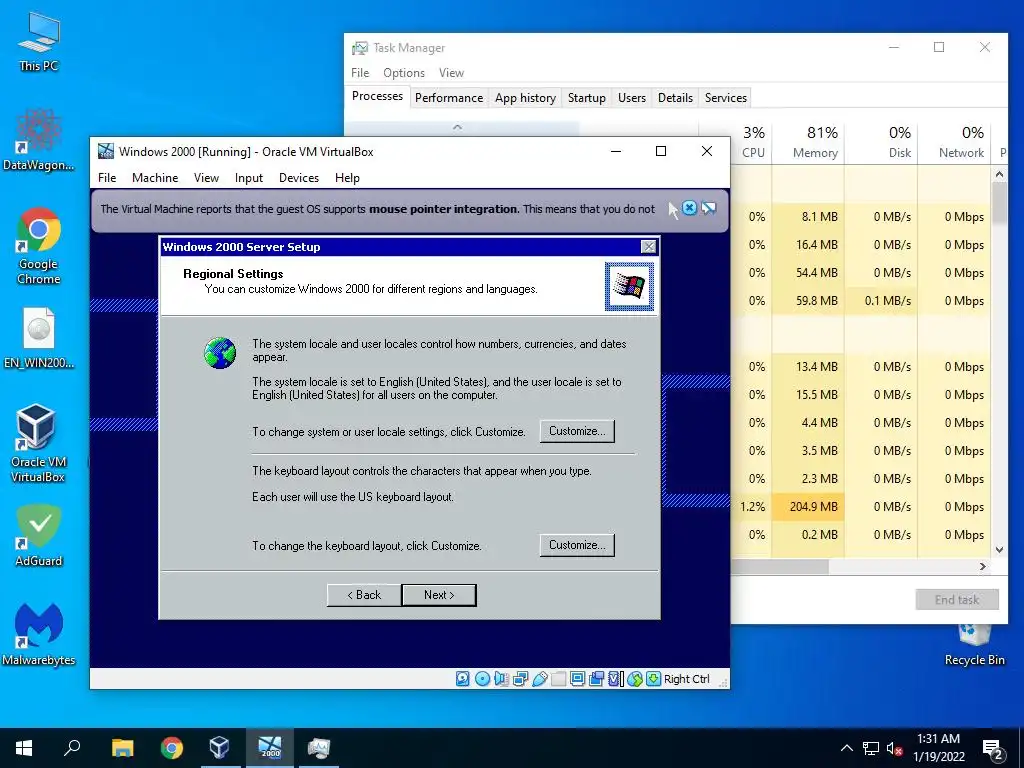Collapse the Task Manager column sort chevron

coord(457,127)
